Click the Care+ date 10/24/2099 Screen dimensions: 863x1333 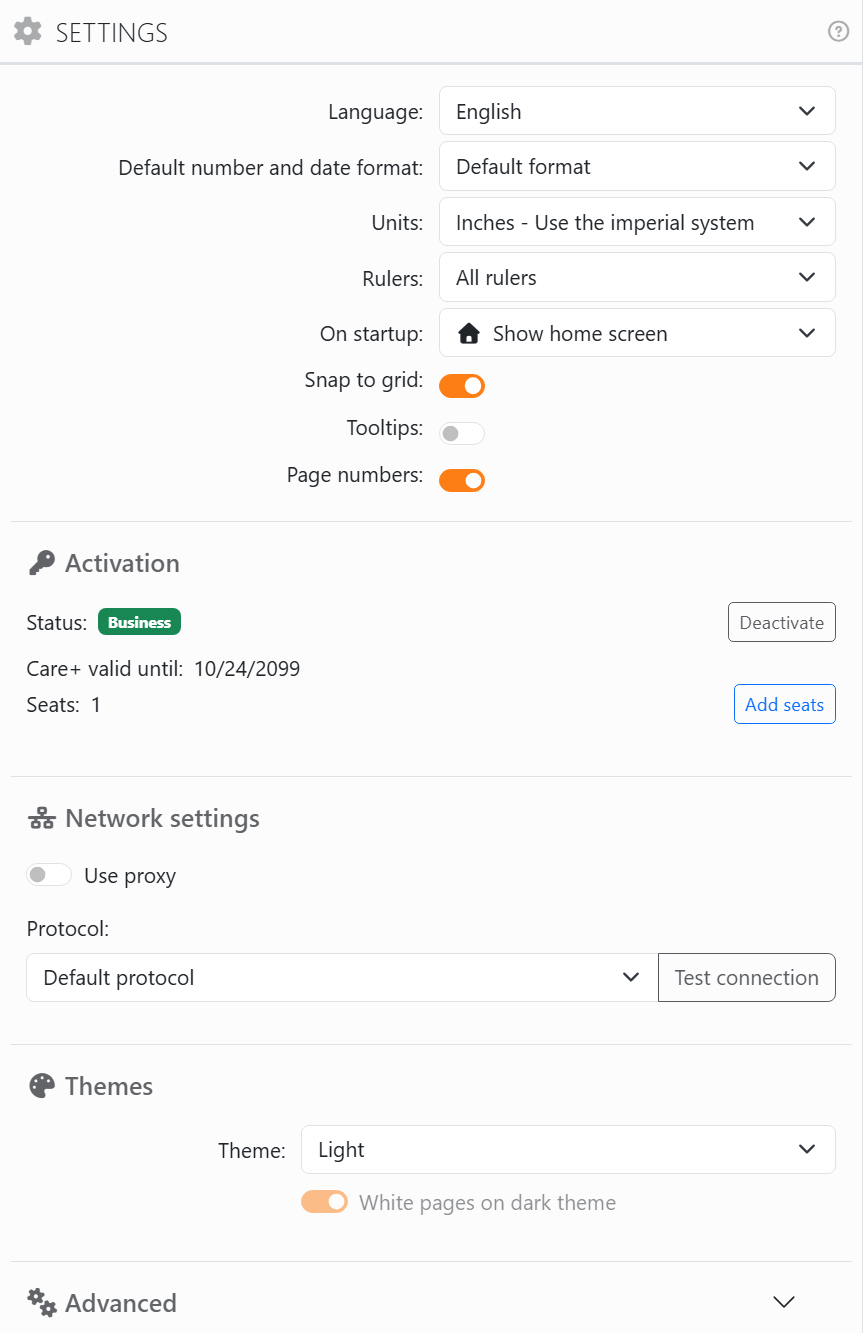point(247,669)
